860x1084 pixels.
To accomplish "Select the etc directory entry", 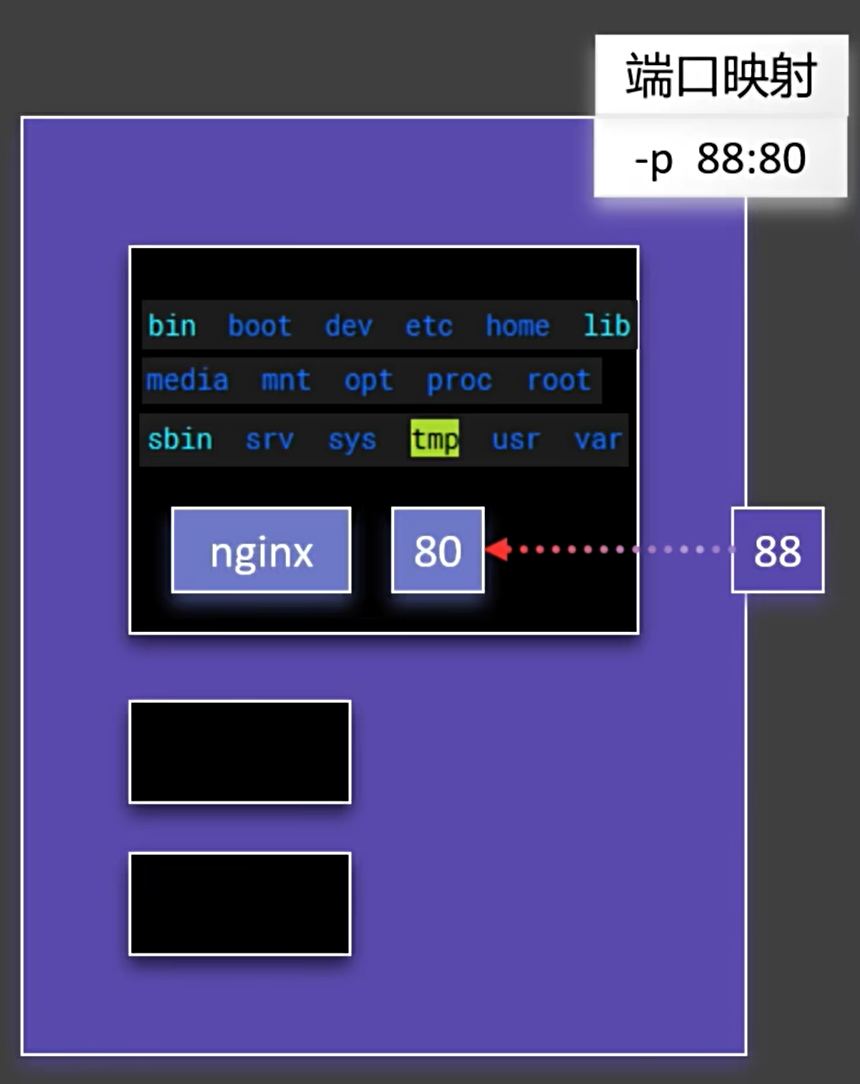I will click(x=427, y=325).
